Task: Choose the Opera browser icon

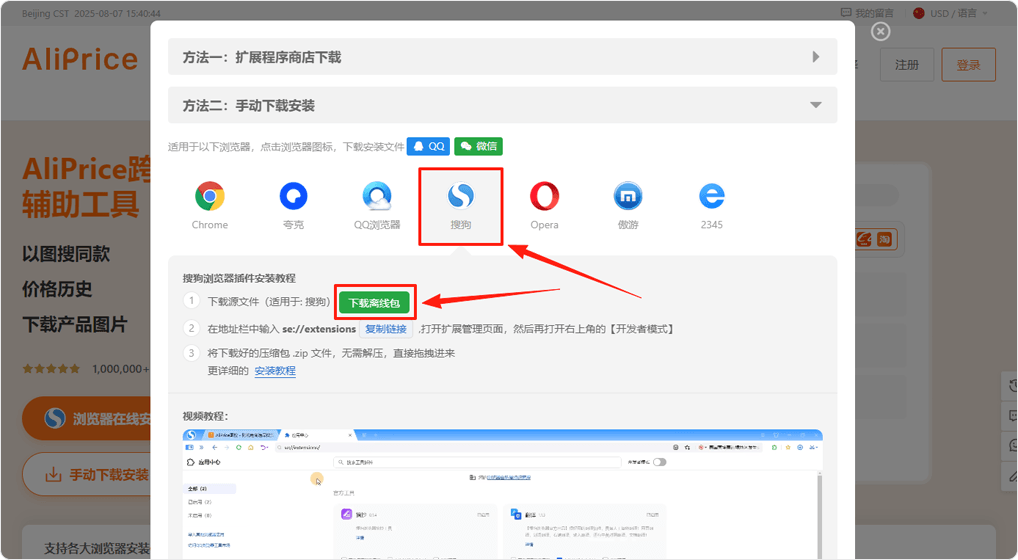Action: pyautogui.click(x=544, y=197)
